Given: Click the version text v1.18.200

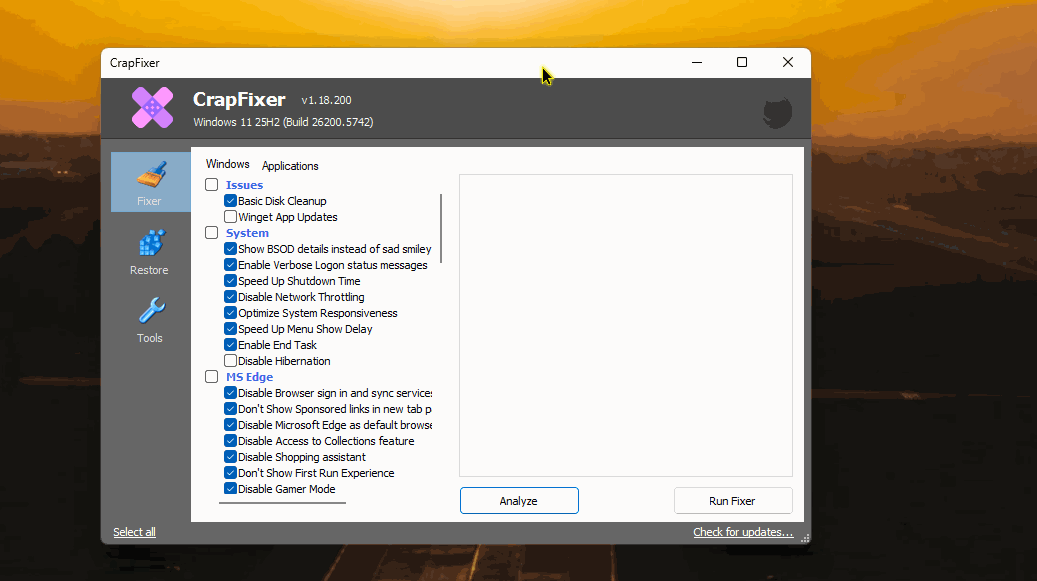Looking at the screenshot, I should (x=327, y=100).
